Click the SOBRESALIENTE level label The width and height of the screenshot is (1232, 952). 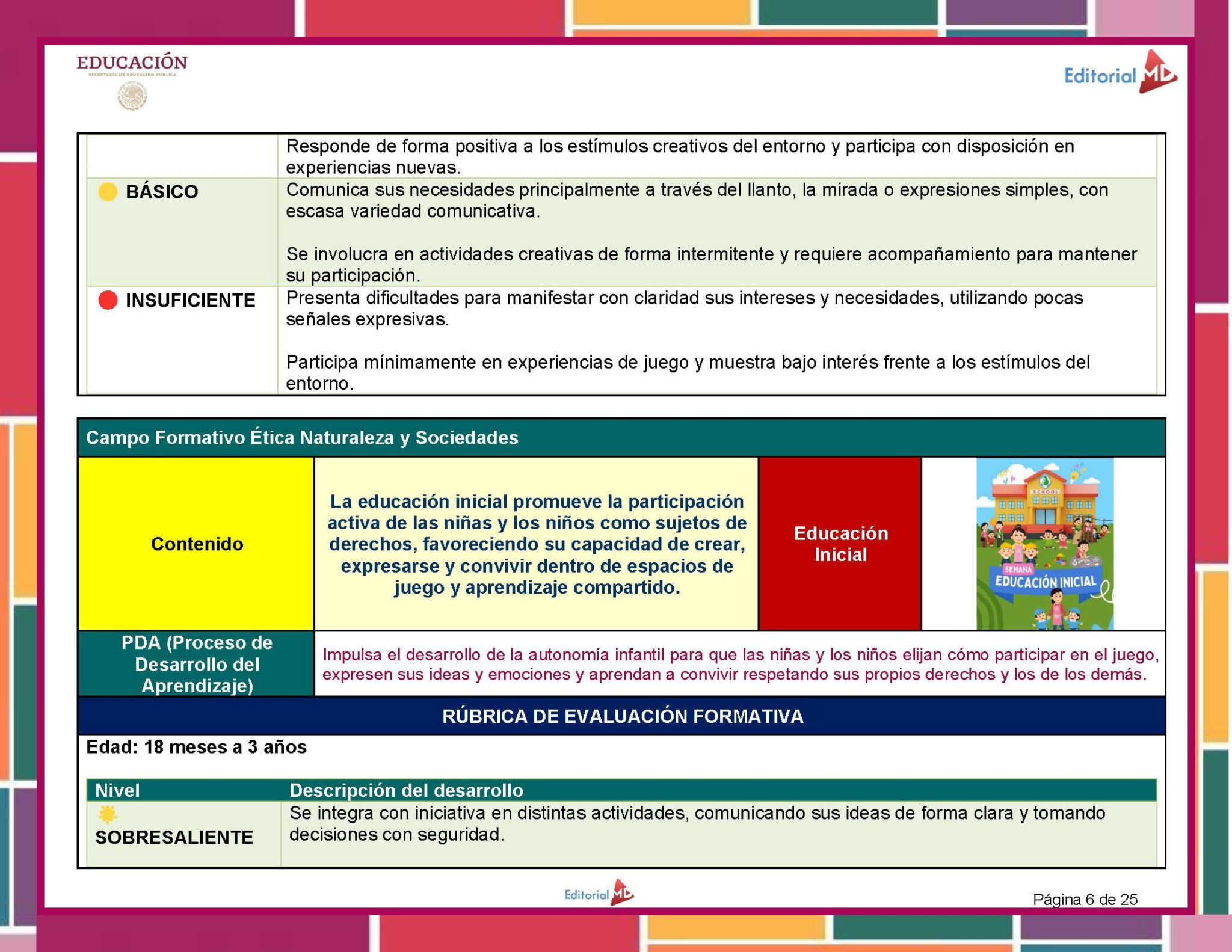[x=174, y=837]
